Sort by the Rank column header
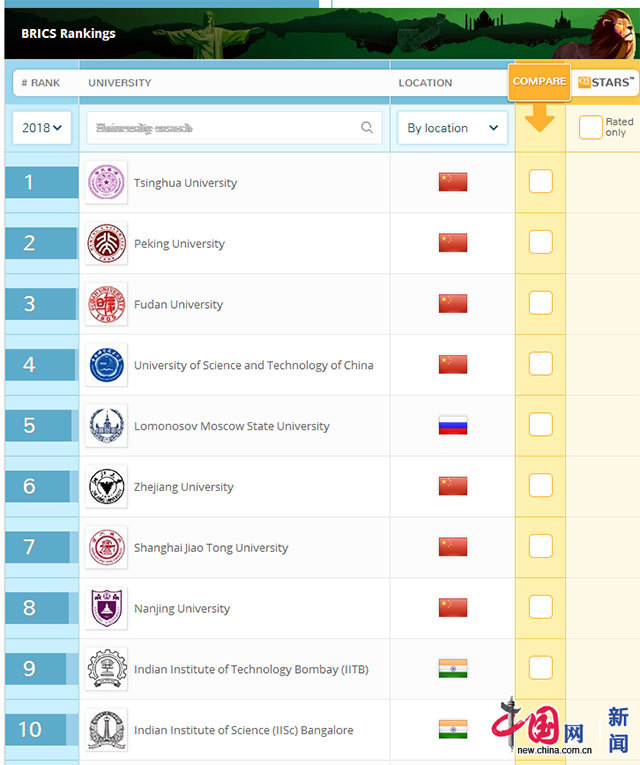This screenshot has width=640, height=765. pos(41,83)
